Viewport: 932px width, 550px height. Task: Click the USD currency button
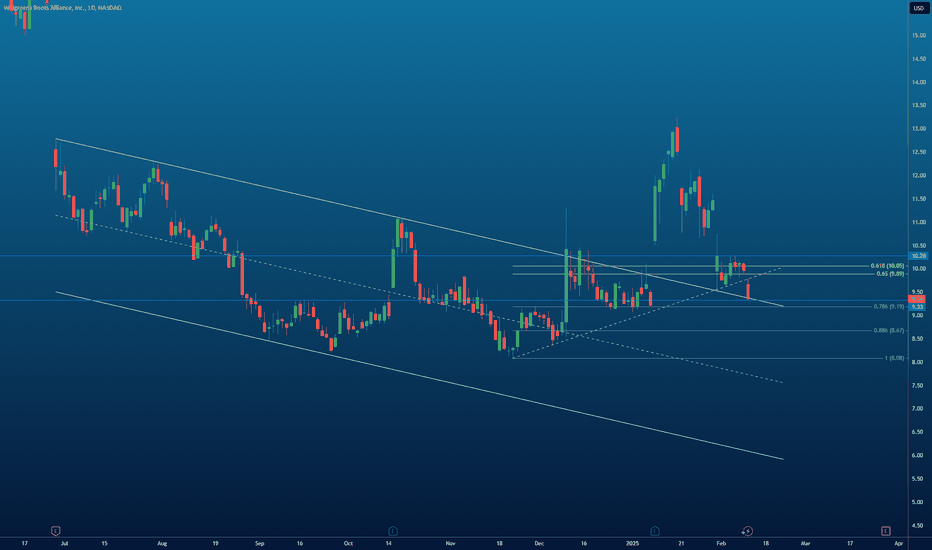[x=918, y=8]
